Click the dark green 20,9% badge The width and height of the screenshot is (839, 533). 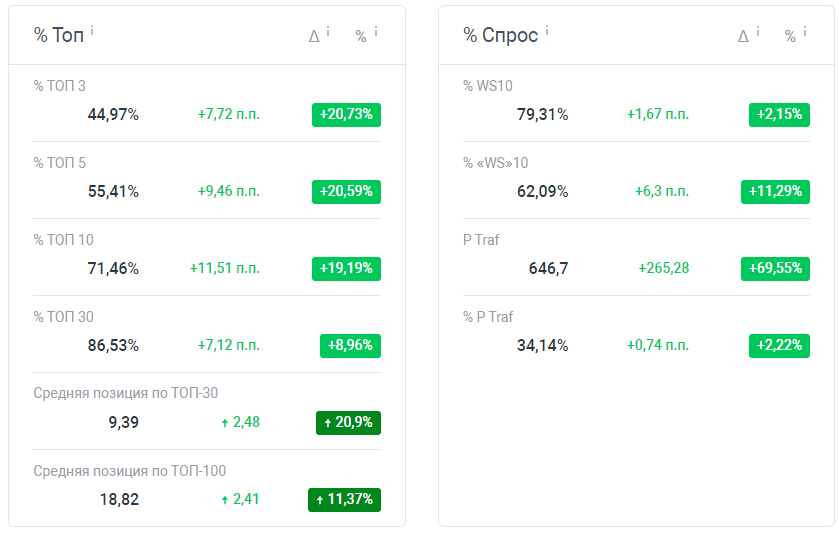348,423
